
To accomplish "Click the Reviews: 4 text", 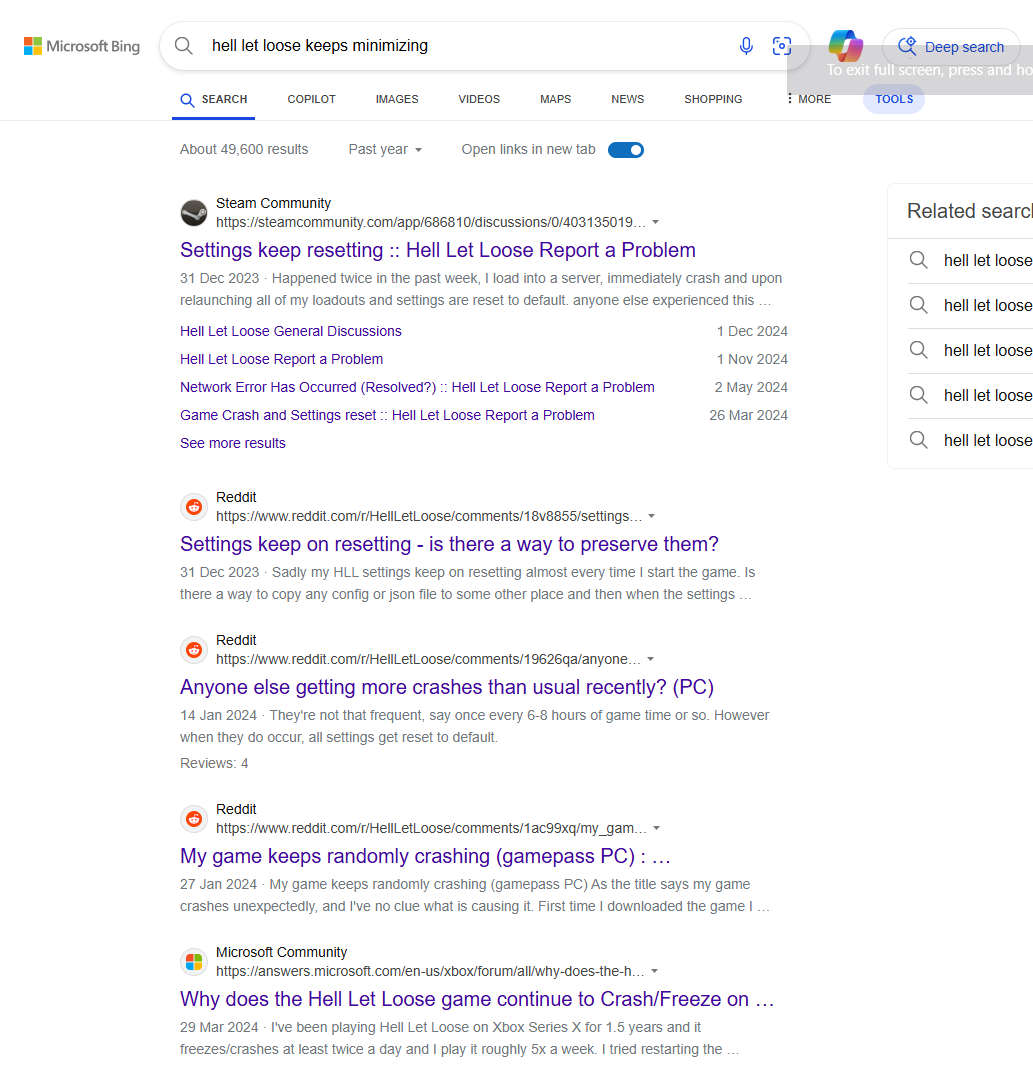I will tap(214, 763).
